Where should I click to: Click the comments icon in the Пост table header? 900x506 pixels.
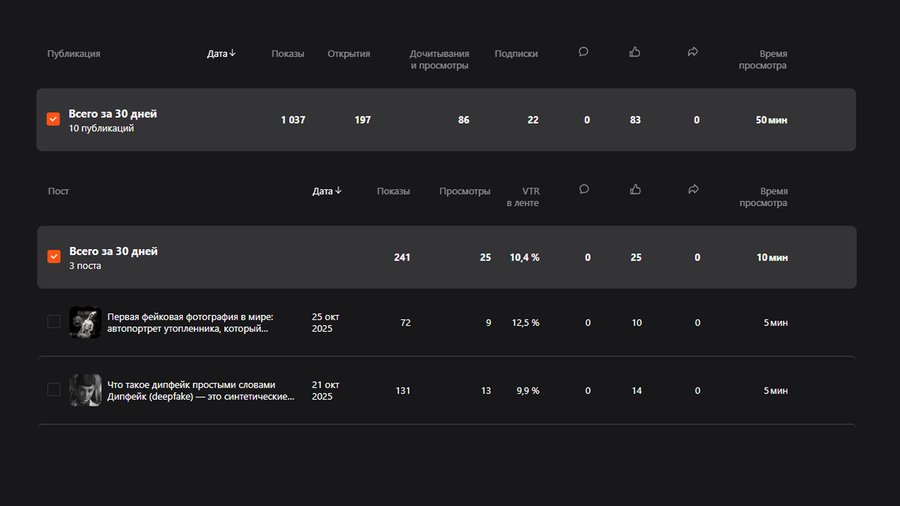click(x=583, y=190)
